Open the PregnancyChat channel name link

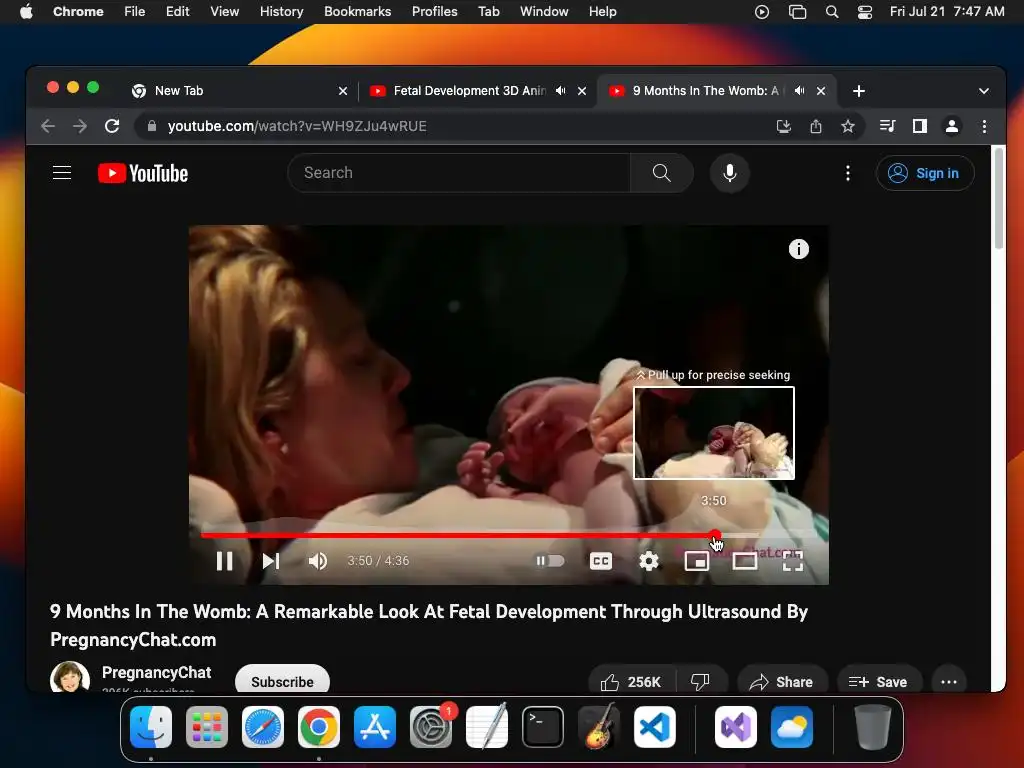pos(156,673)
